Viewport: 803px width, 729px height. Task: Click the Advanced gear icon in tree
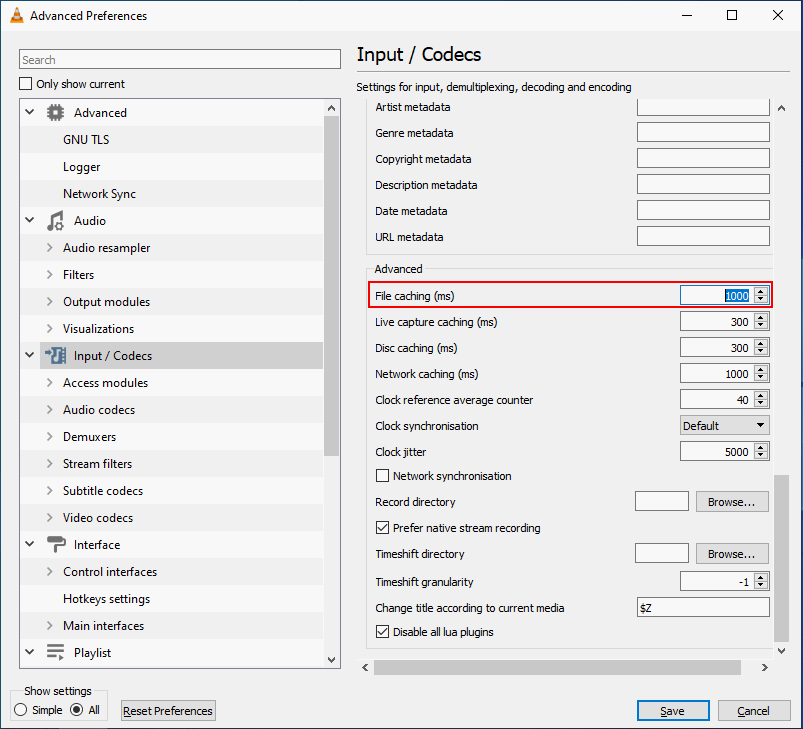pos(55,113)
